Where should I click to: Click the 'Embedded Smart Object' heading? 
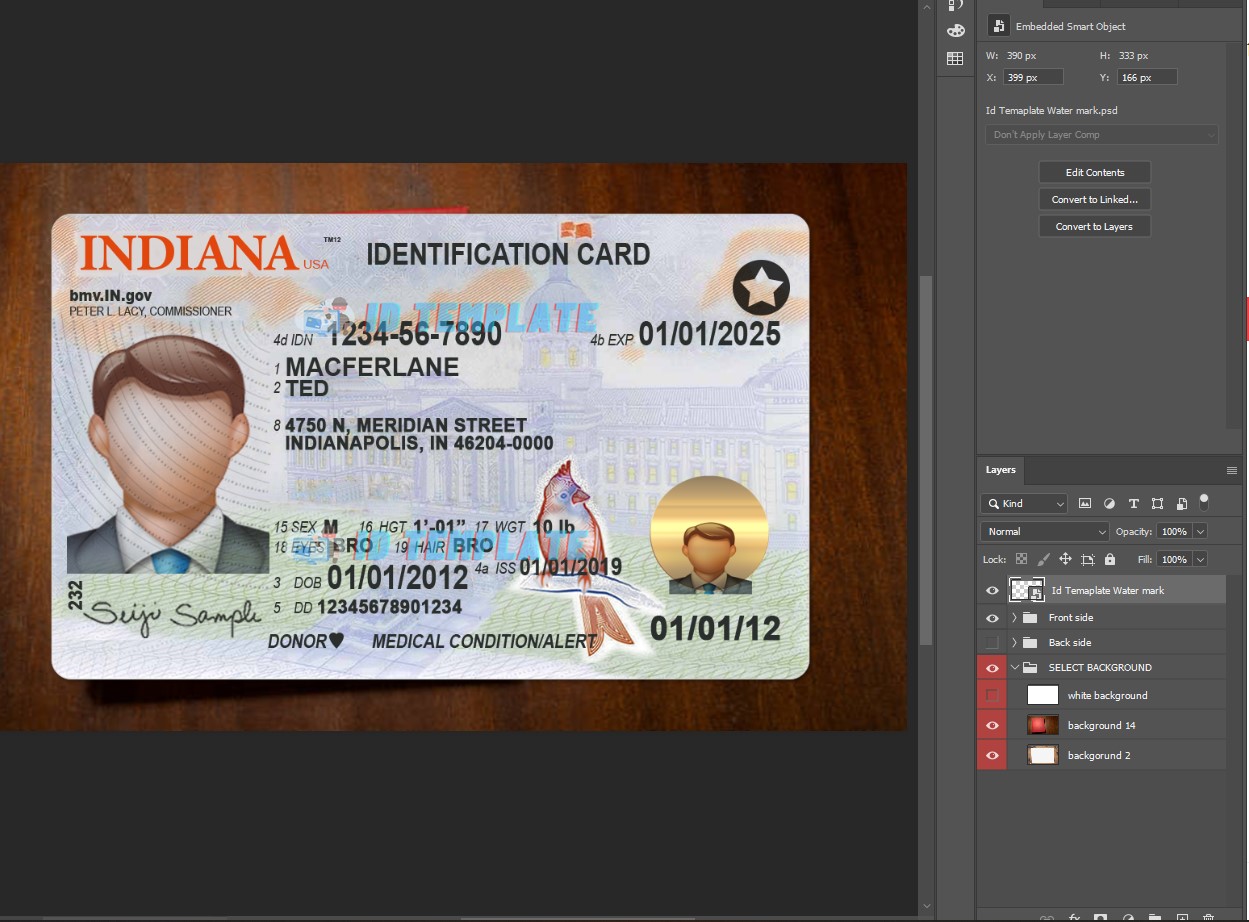pyautogui.click(x=1070, y=27)
